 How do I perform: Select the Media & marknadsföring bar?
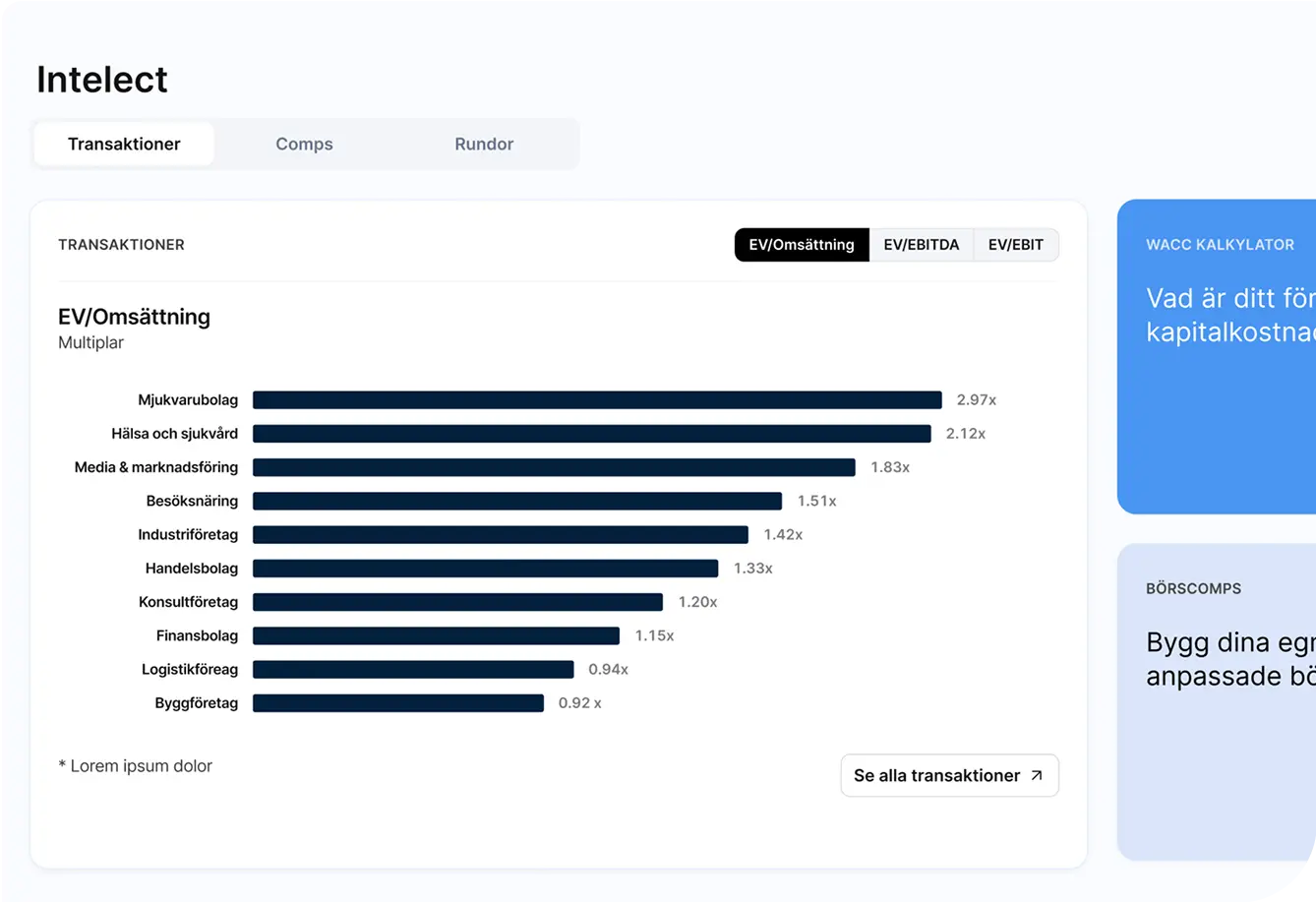[554, 467]
